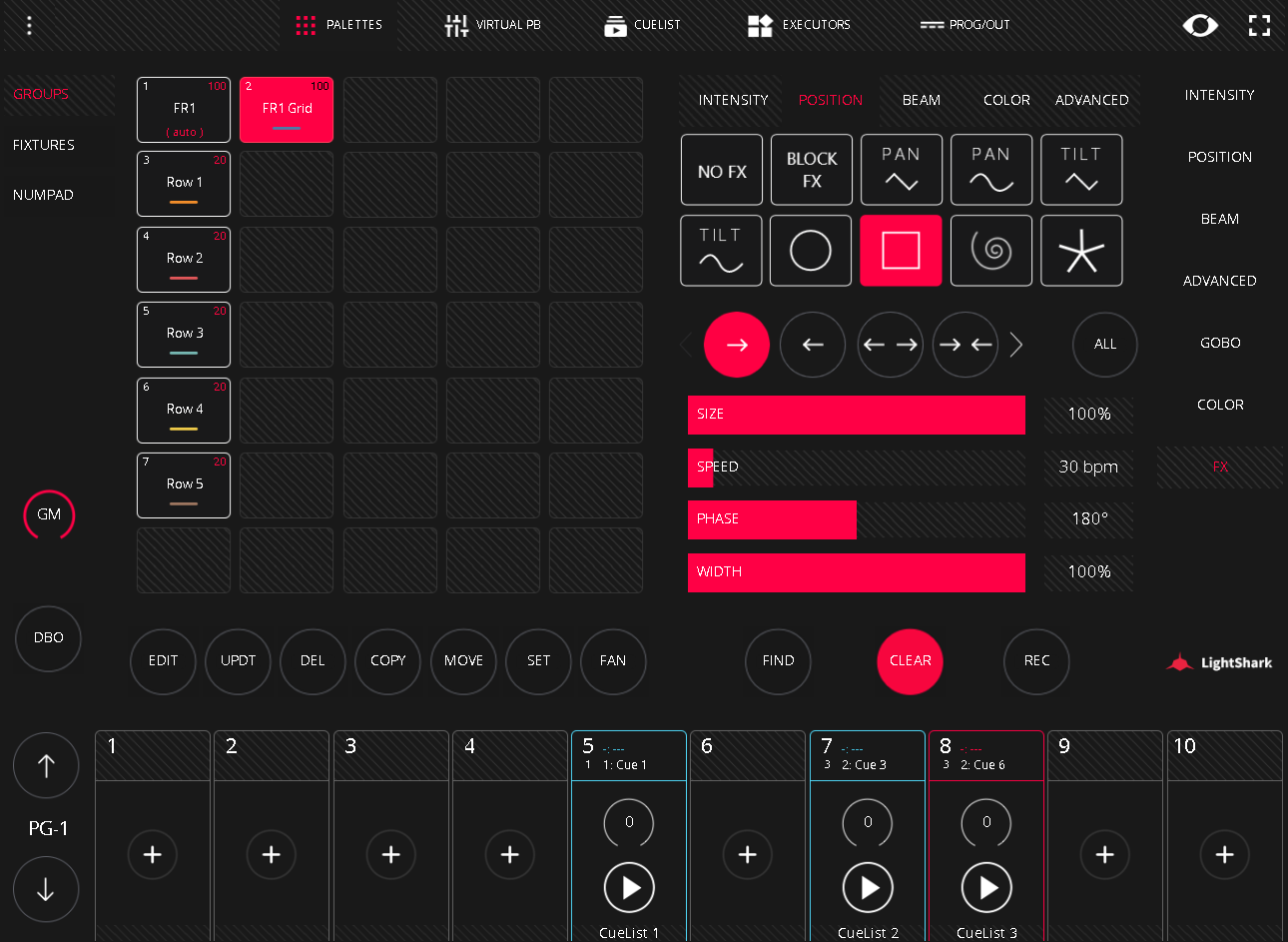Play CueList 1 on executor 5
Image resolution: width=1288 pixels, height=942 pixels.
(629, 887)
